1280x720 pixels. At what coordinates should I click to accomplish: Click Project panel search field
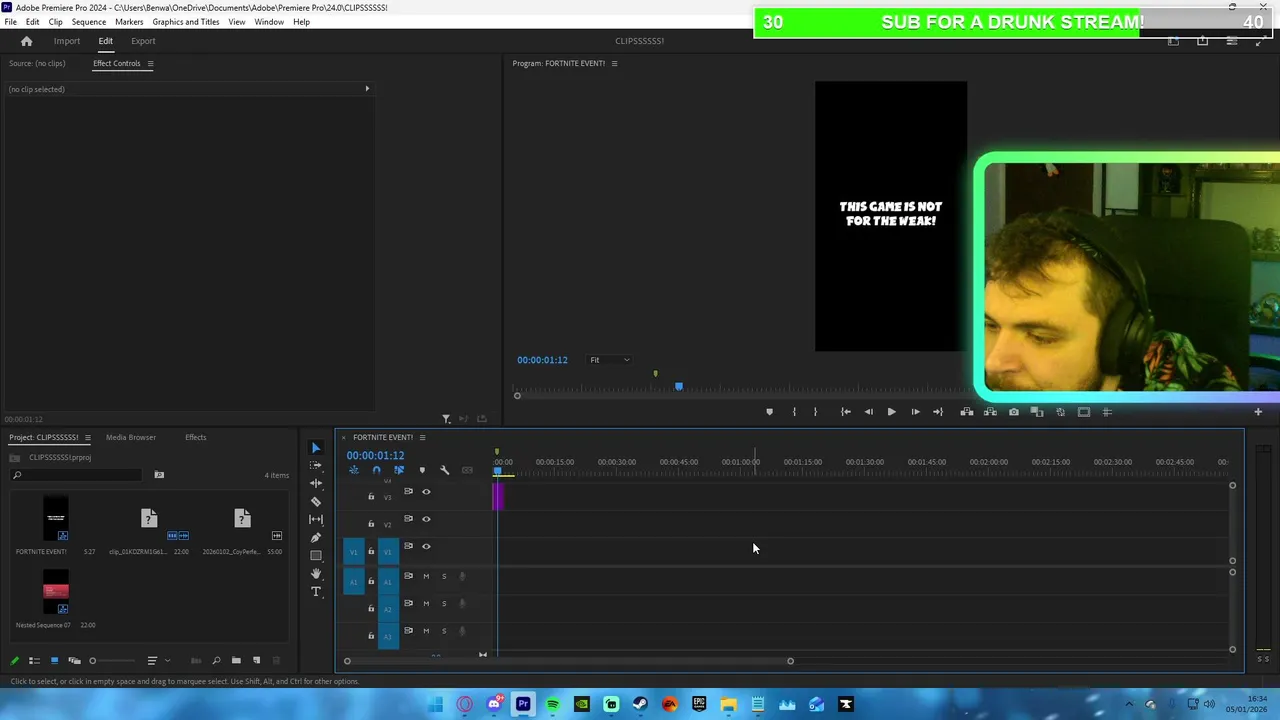(x=78, y=475)
